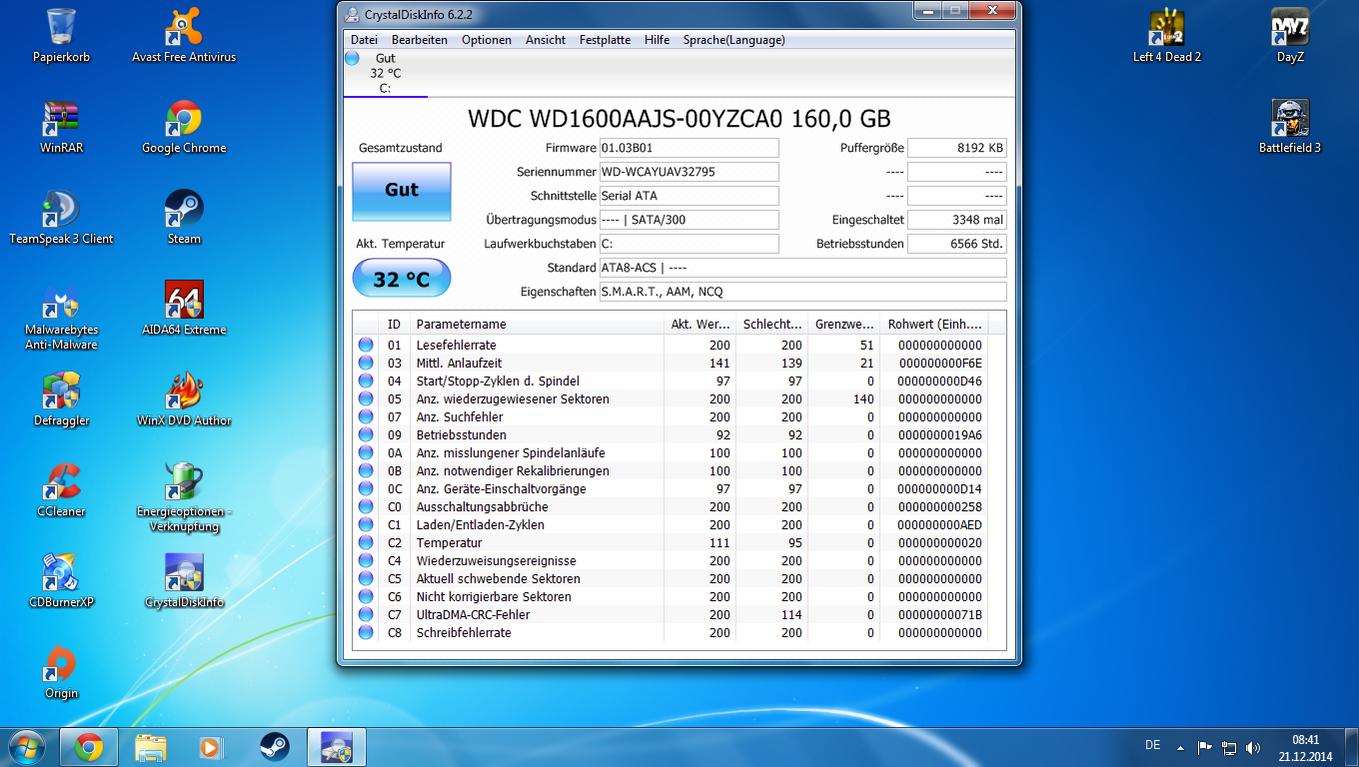1359x767 pixels.
Task: Open the volume speaker tray icon
Action: pos(1253,747)
